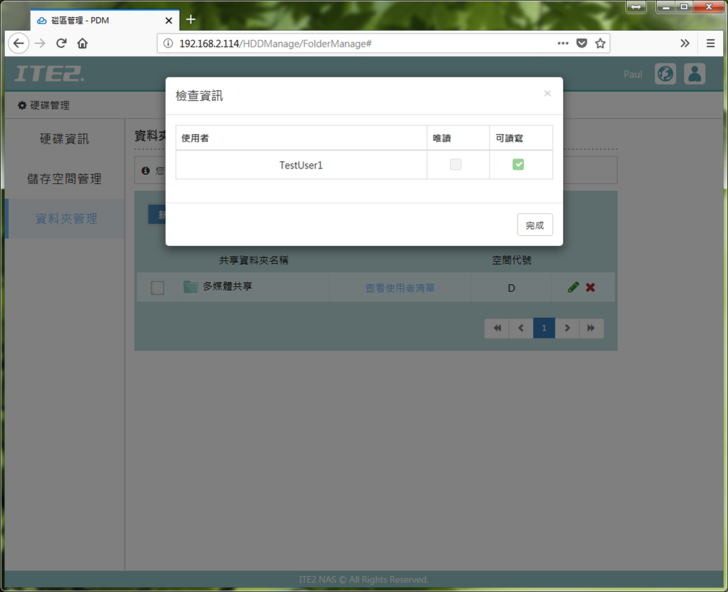Click the 完成 button
728x592 pixels.
point(535,225)
